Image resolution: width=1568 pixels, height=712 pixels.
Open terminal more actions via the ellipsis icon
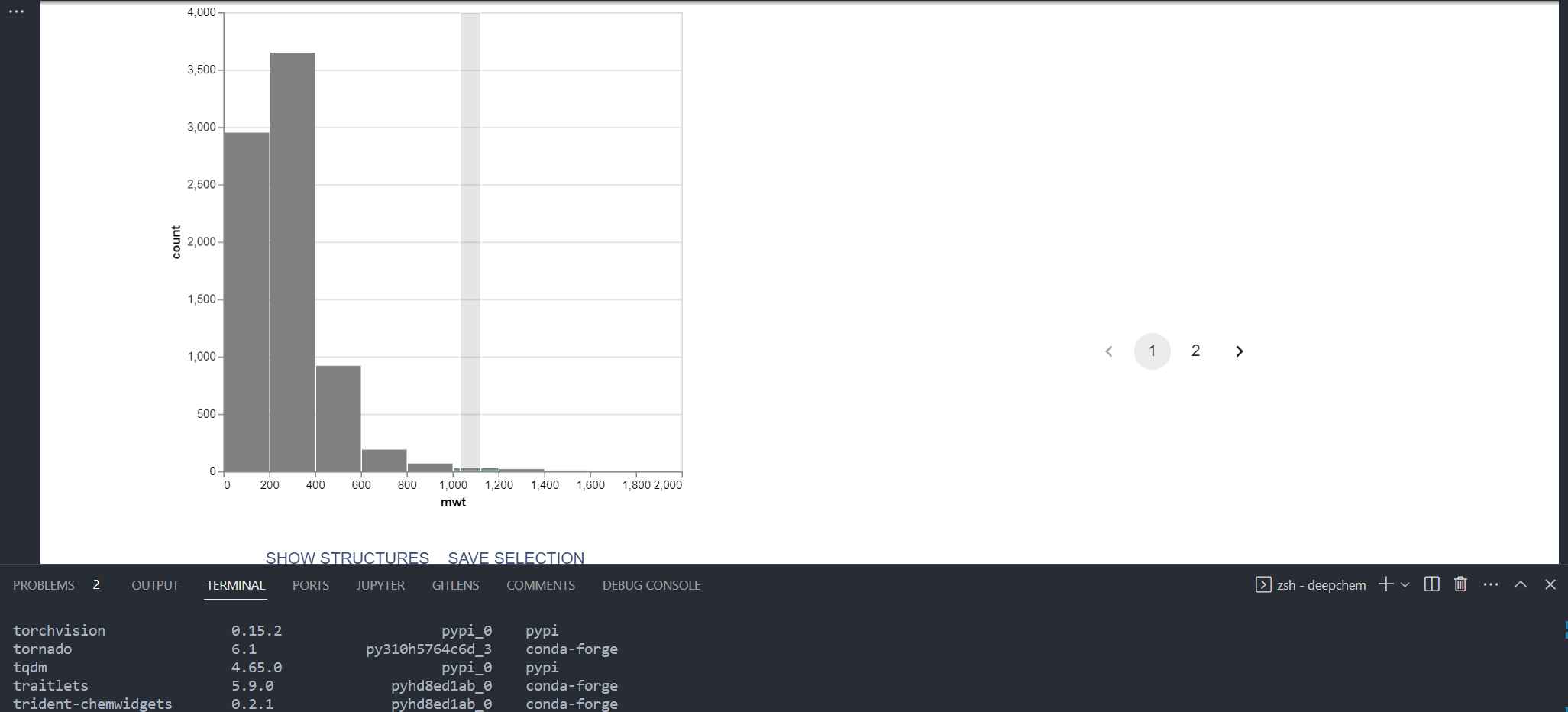[1490, 584]
